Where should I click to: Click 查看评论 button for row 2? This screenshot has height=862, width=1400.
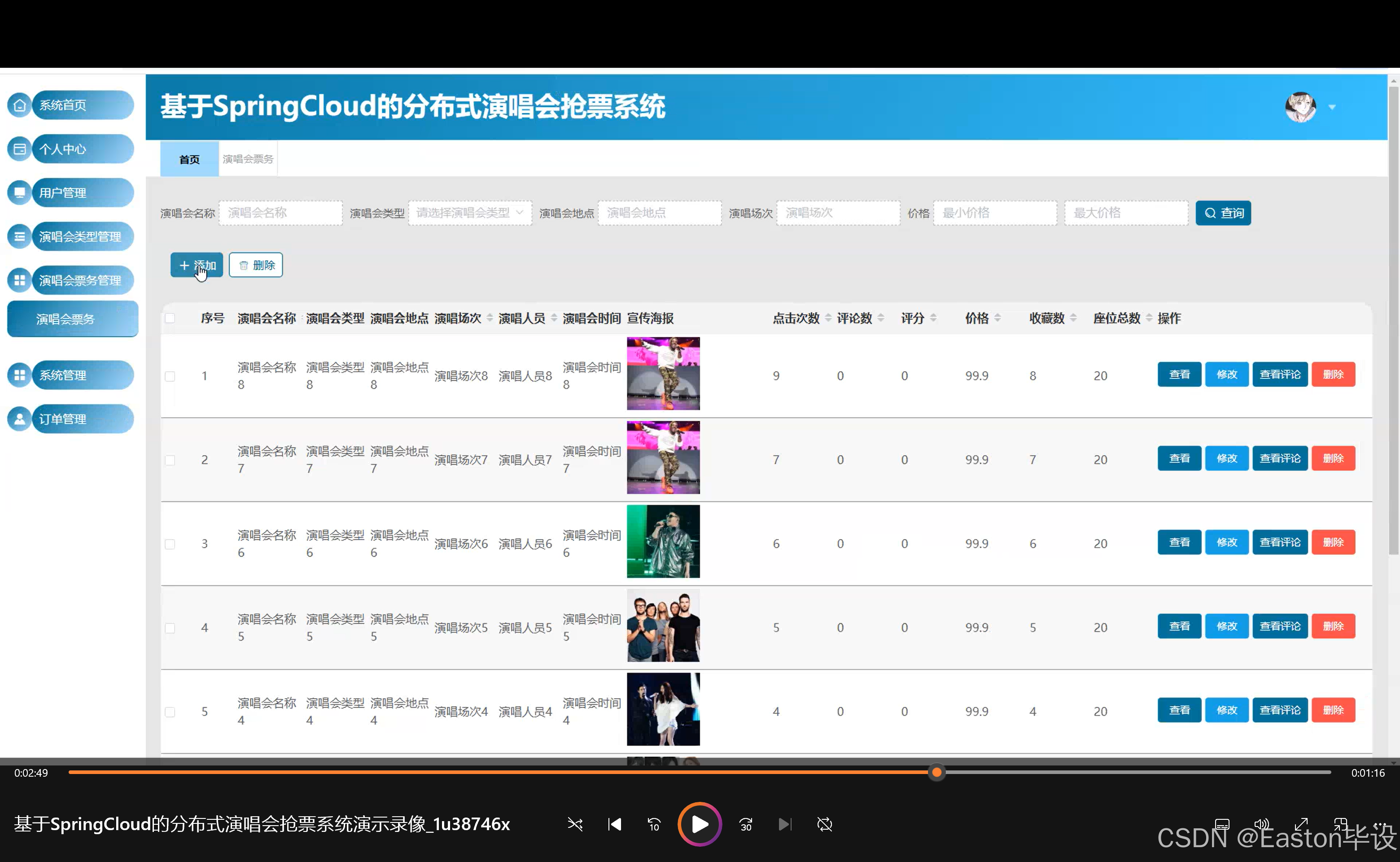click(x=1279, y=458)
